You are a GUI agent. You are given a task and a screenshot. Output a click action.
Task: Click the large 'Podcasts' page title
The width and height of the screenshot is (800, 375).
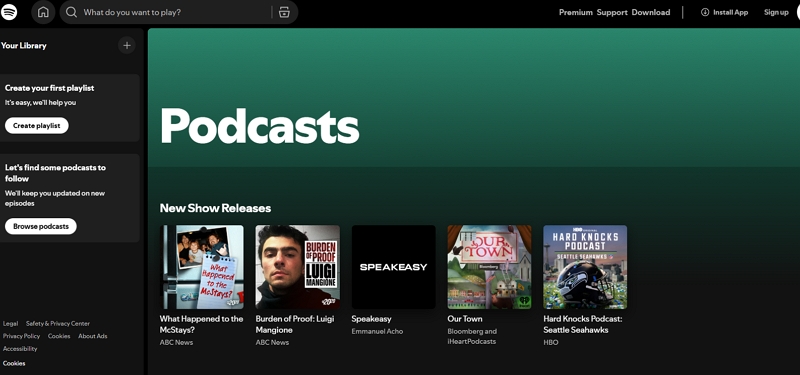(x=260, y=126)
